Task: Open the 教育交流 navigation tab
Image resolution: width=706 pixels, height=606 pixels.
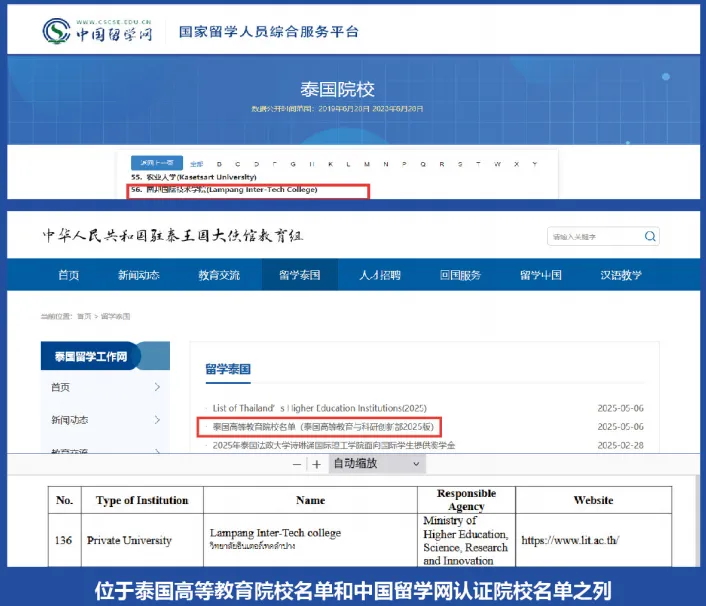Action: (x=219, y=275)
